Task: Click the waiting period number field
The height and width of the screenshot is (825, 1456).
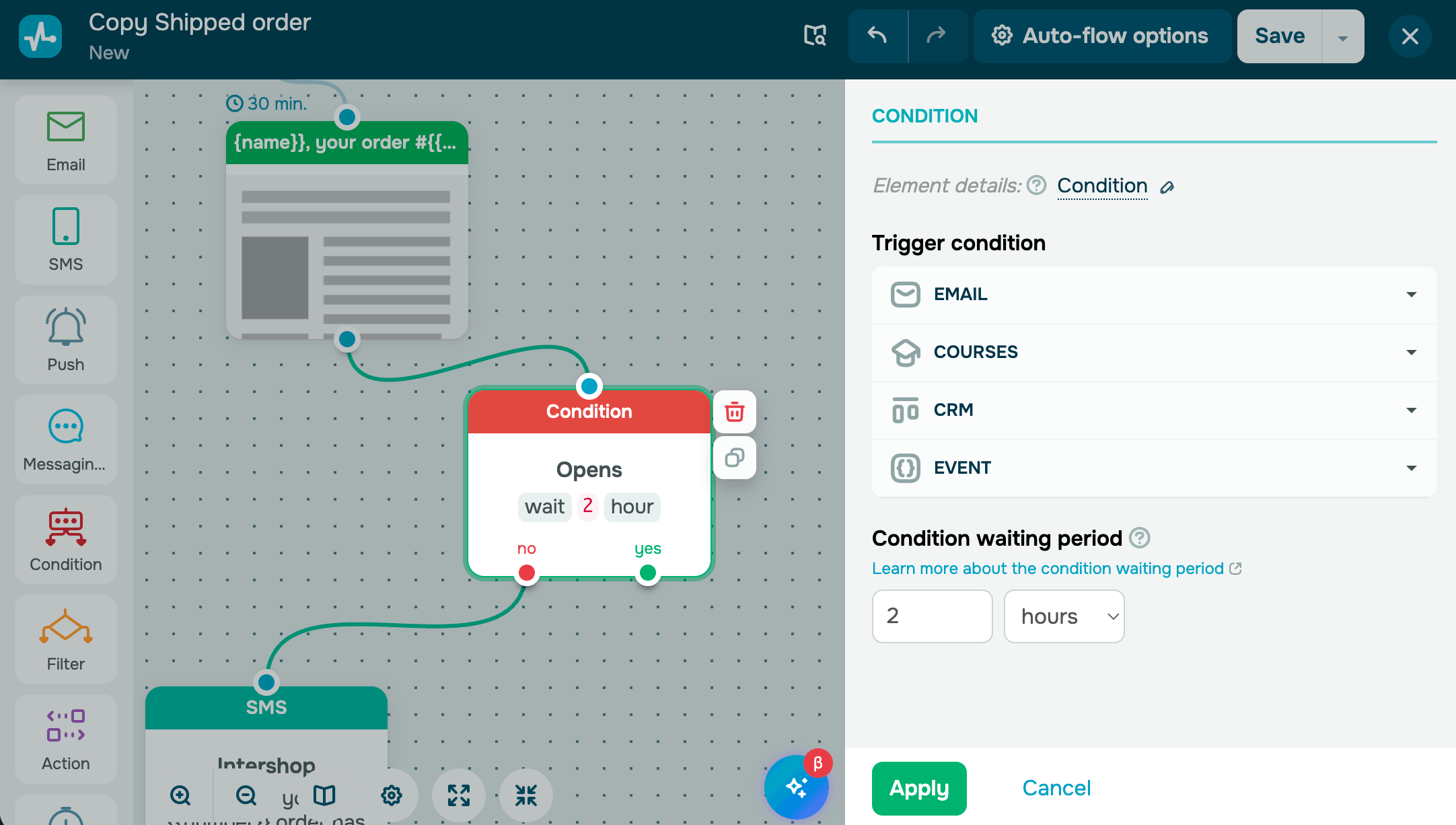Action: pyautogui.click(x=932, y=616)
